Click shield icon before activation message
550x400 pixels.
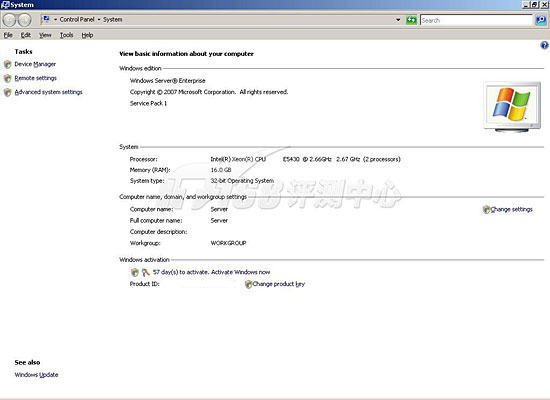134,272
